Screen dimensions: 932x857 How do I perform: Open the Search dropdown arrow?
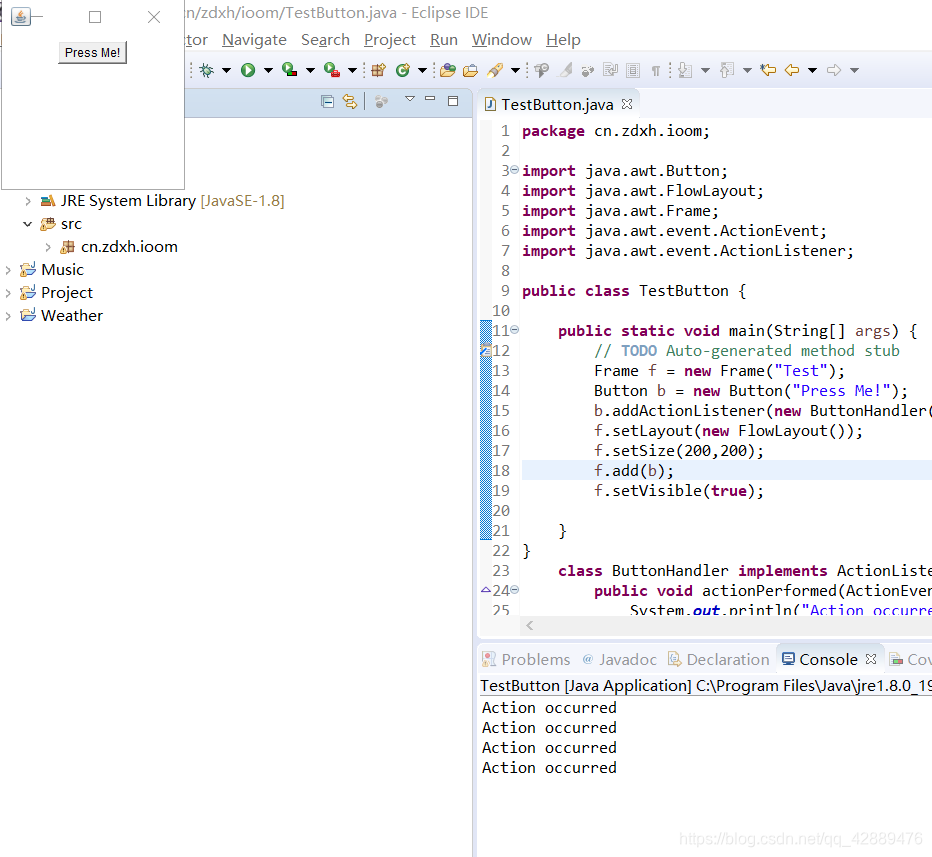515,70
